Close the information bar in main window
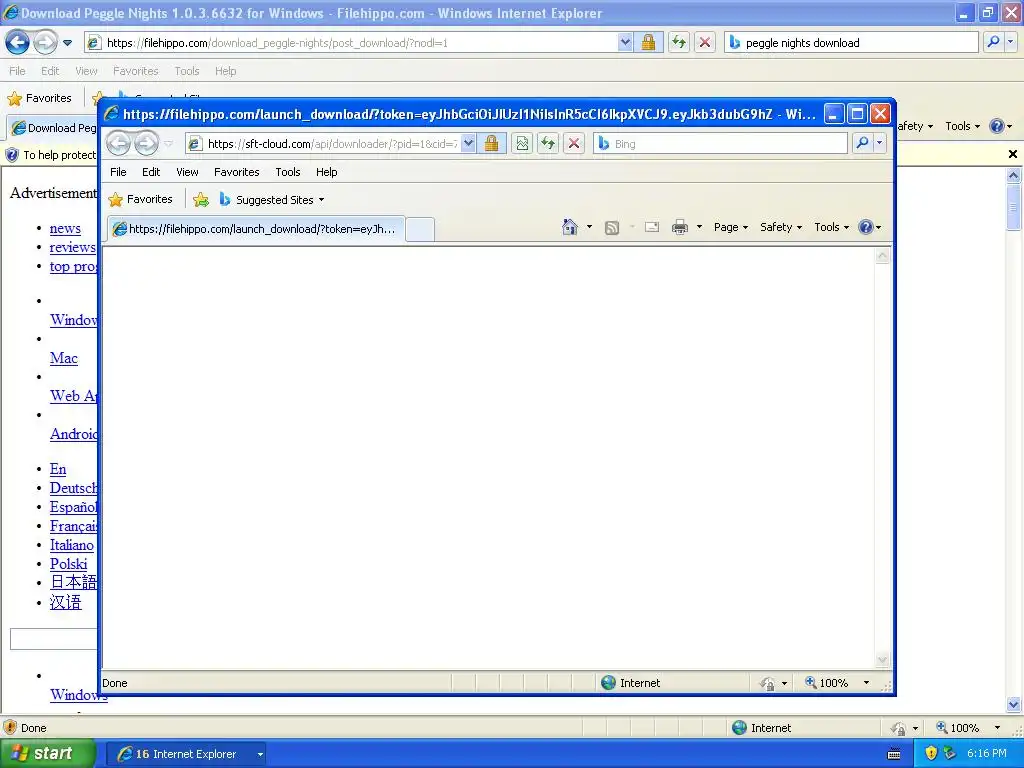Screen dimensions: 1024x768 coord(1013,154)
